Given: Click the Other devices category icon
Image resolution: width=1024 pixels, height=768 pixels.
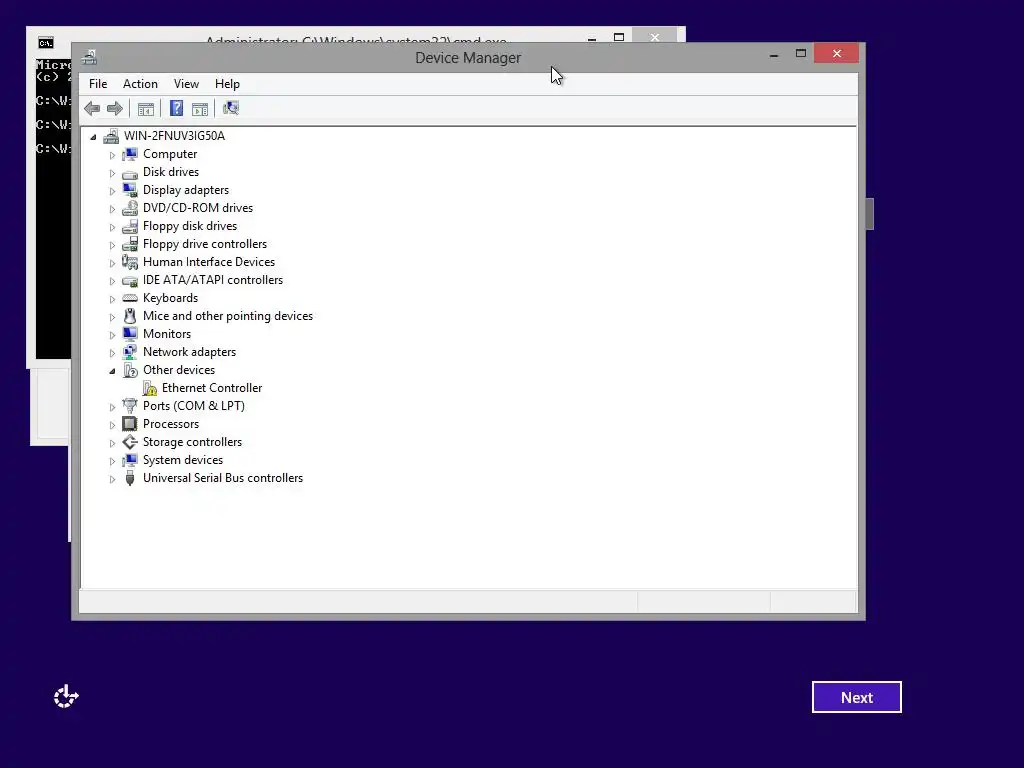Looking at the screenshot, I should pos(130,370).
